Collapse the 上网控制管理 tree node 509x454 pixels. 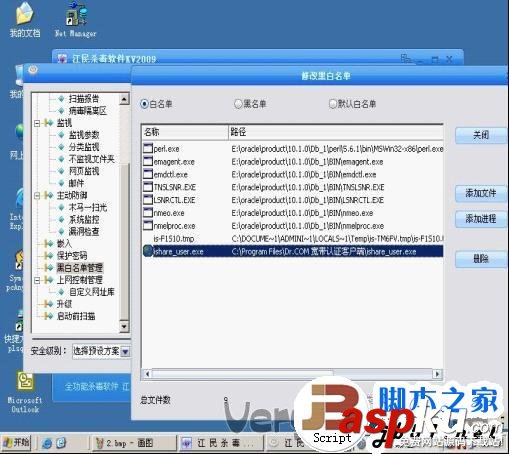(x=37, y=280)
